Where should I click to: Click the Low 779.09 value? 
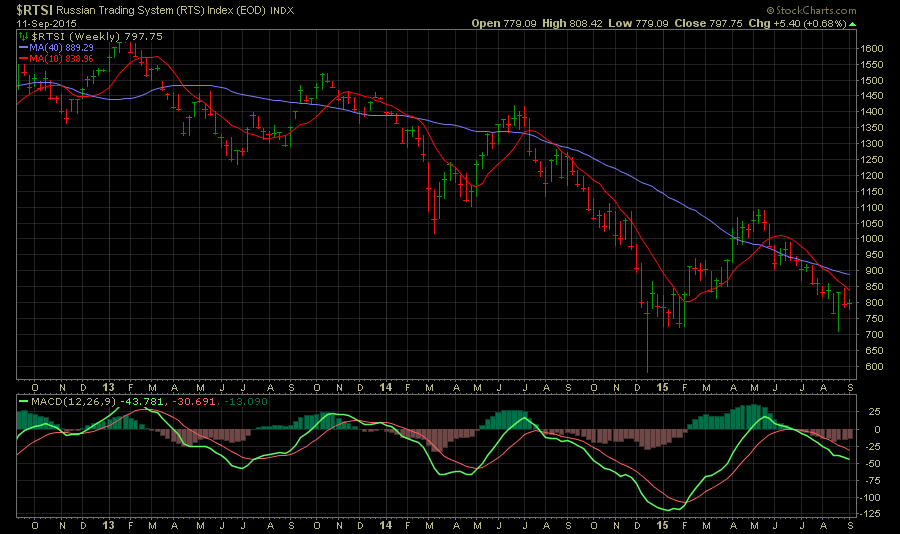638,24
